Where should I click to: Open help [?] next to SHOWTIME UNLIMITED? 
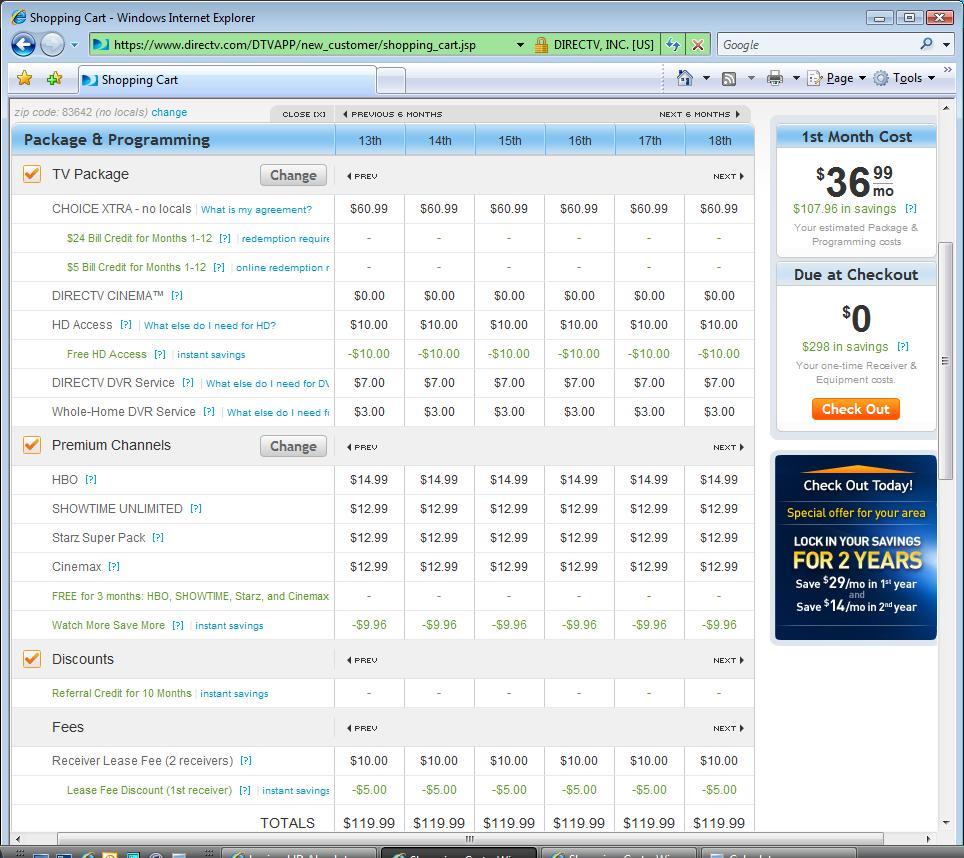196,508
